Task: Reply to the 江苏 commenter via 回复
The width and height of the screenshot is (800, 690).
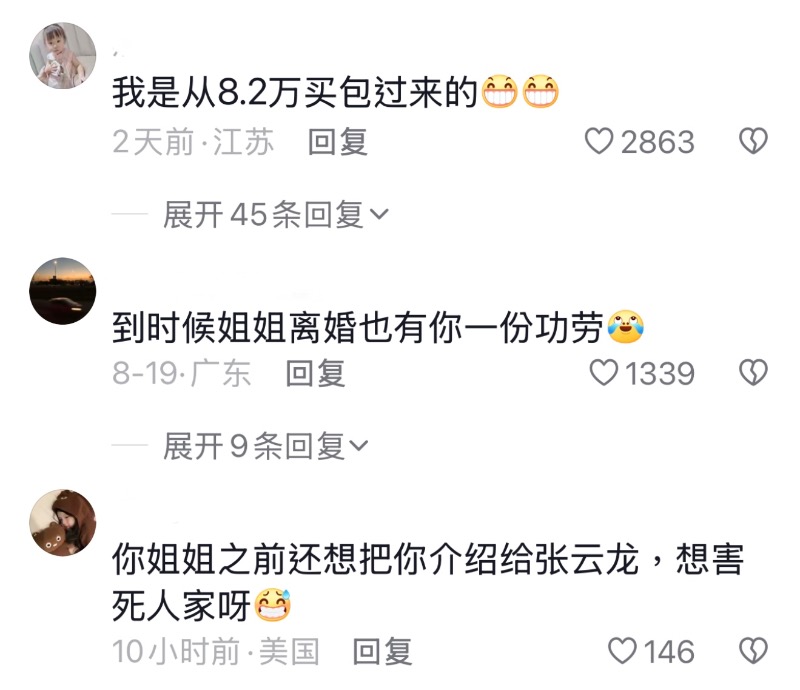Action: pos(338,141)
